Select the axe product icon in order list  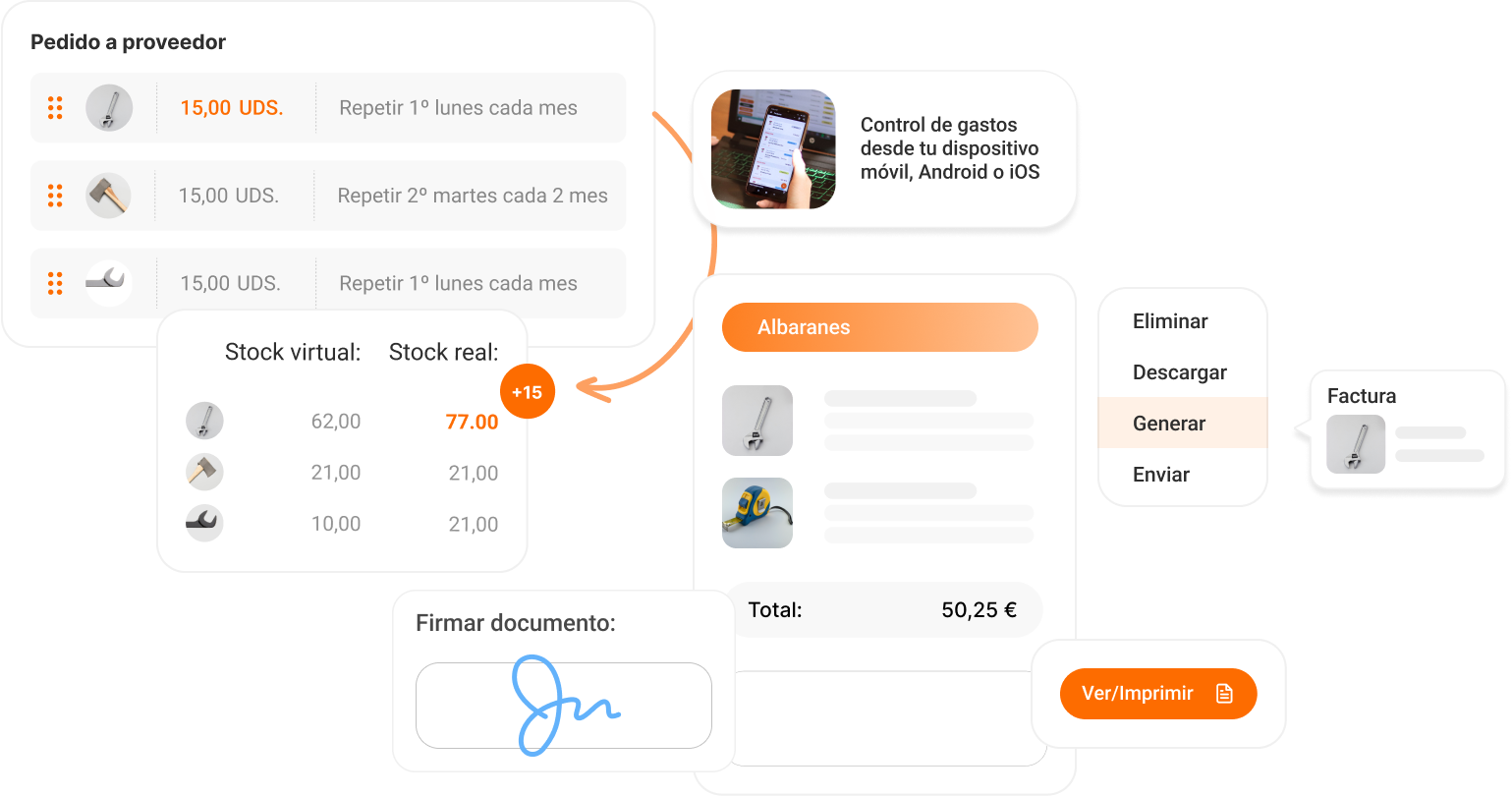point(109,196)
